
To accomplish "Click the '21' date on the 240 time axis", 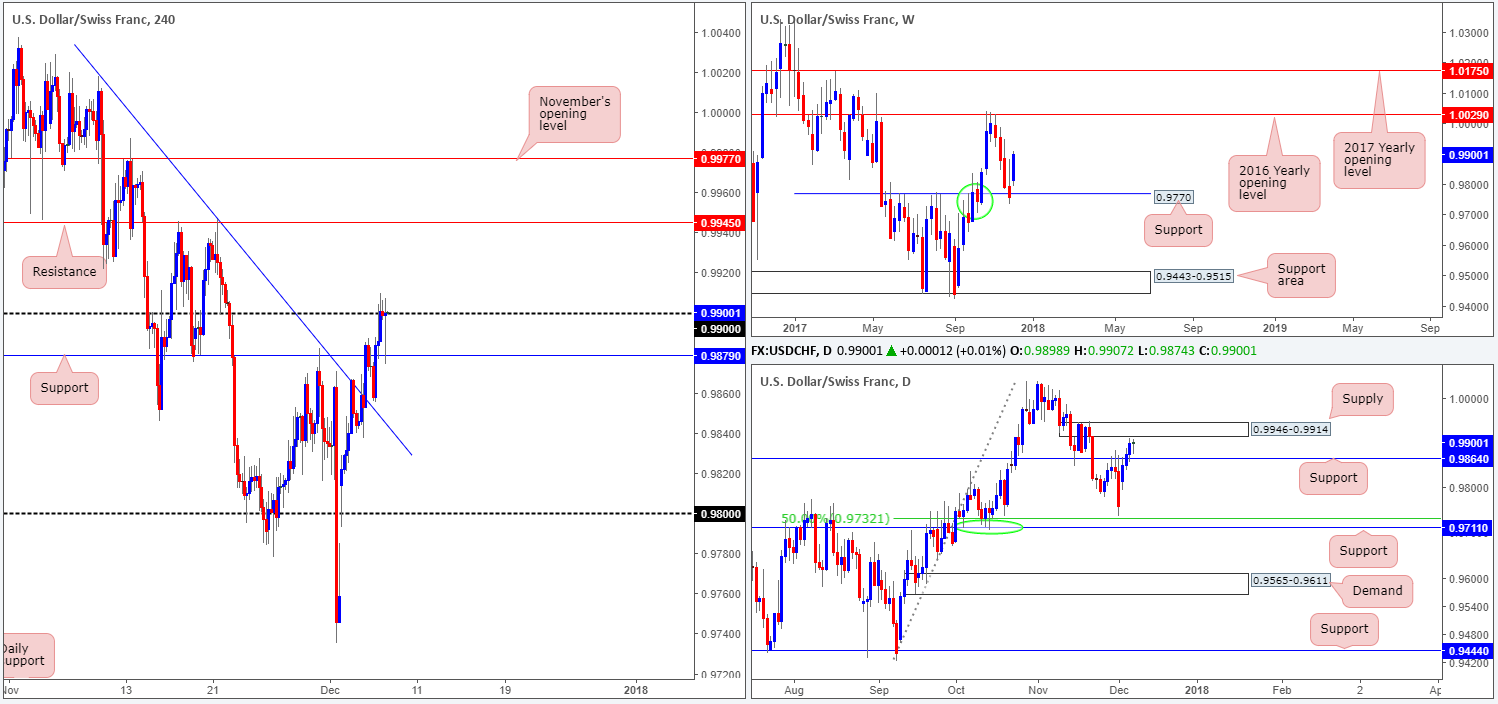I will (213, 690).
